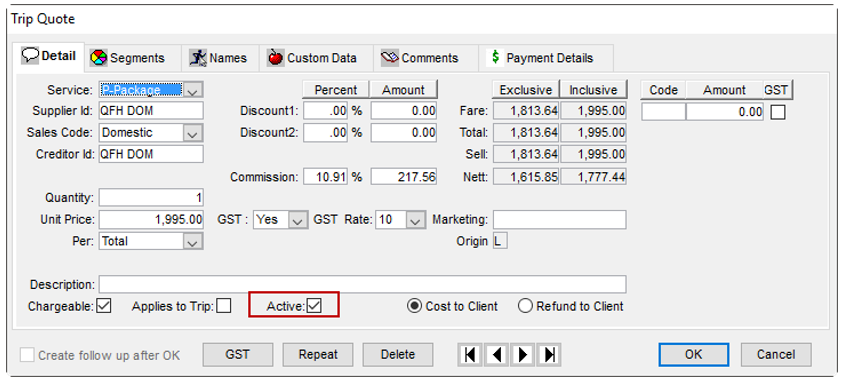Viewport: 842px width, 379px height.
Task: Click Fare exclusive value 1,813.64
Action: (526, 111)
